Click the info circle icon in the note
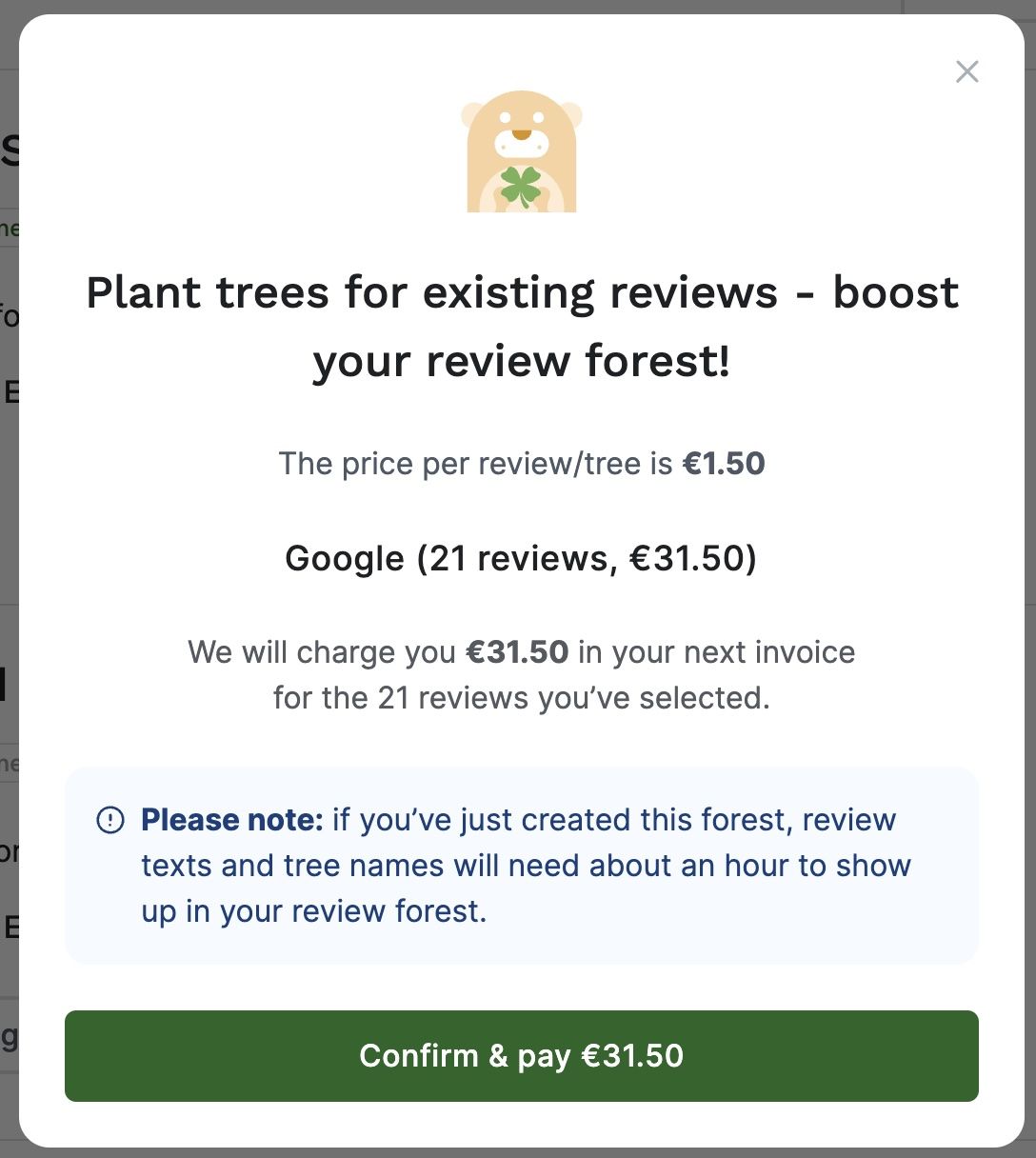 (x=110, y=820)
